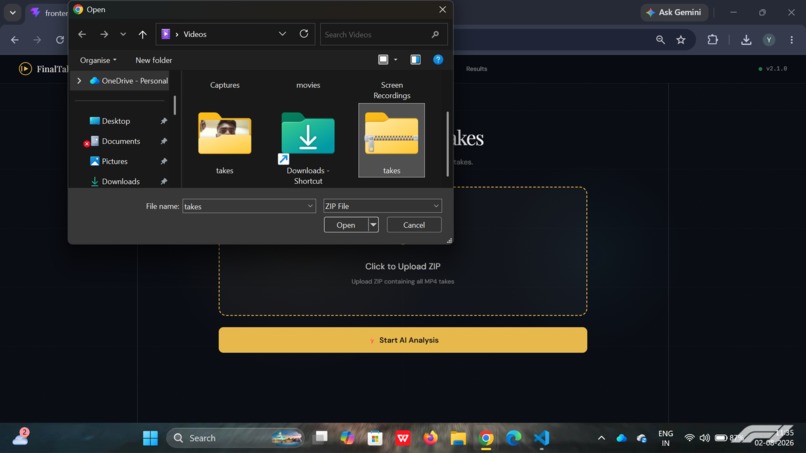Go forward in the Open dialog
The width and height of the screenshot is (806, 453).
point(104,34)
